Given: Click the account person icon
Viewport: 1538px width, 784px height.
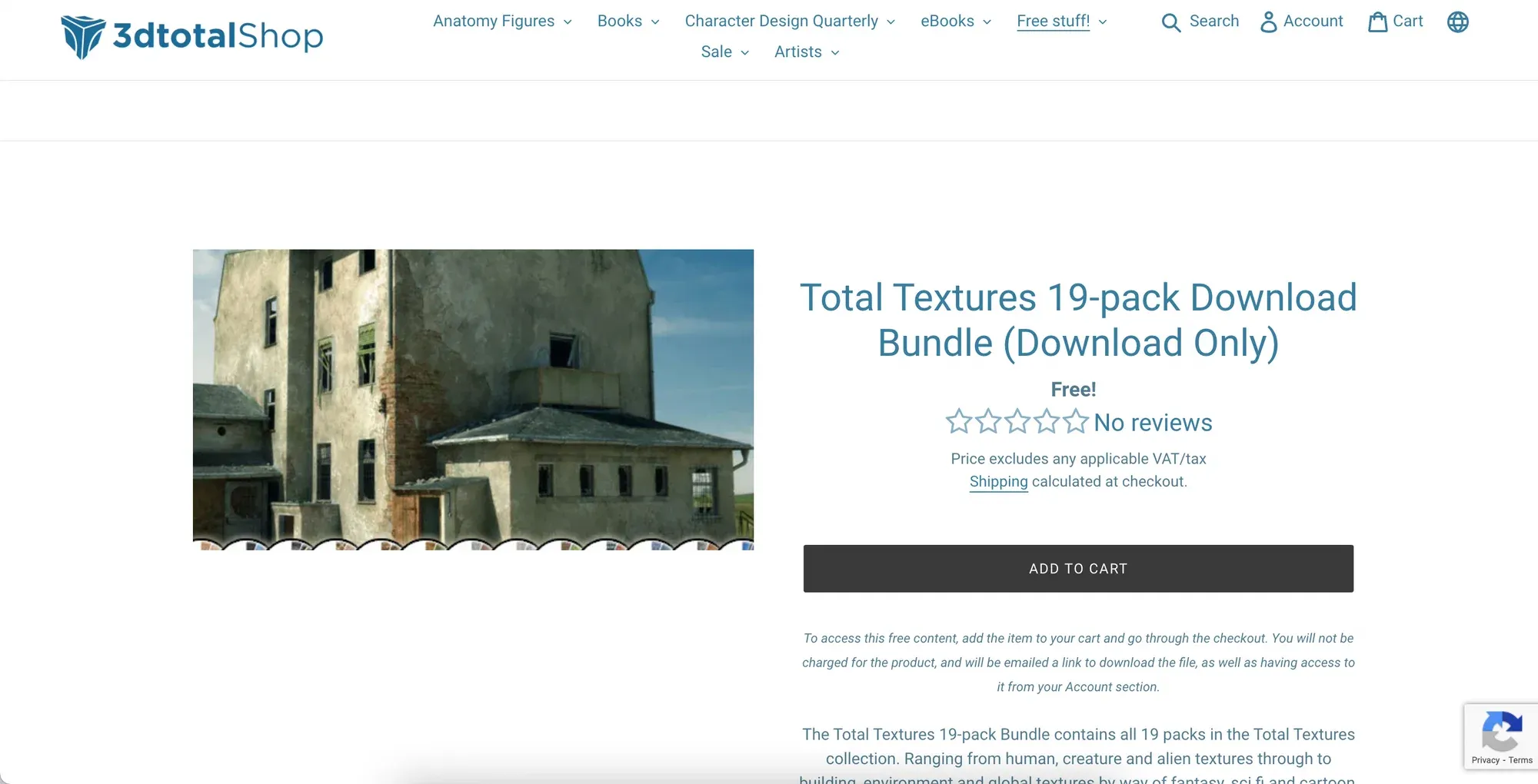Looking at the screenshot, I should point(1268,22).
